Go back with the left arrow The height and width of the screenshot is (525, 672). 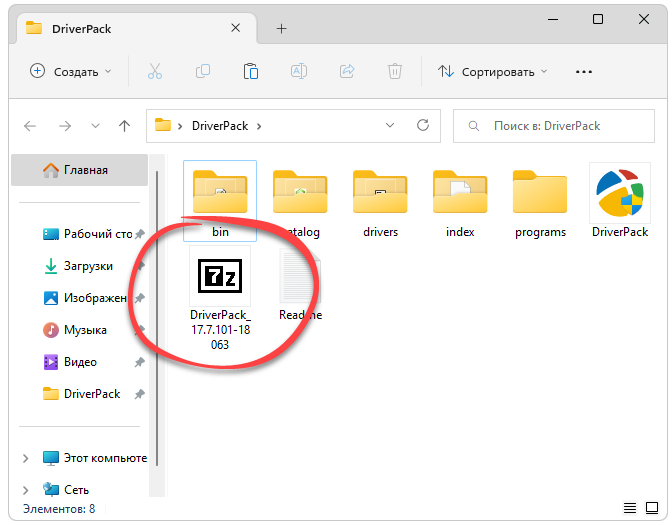[30, 126]
